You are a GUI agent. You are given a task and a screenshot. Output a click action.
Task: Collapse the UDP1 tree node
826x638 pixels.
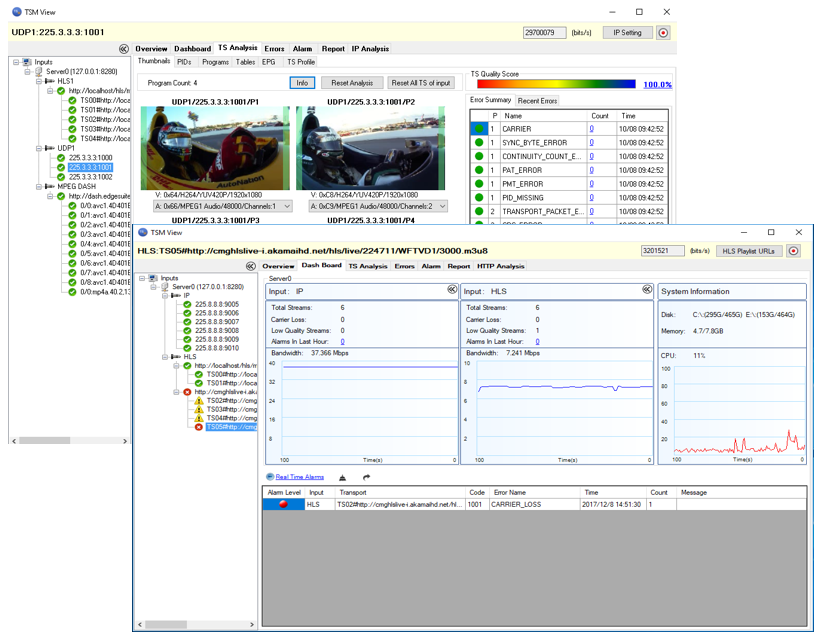(x=36, y=148)
